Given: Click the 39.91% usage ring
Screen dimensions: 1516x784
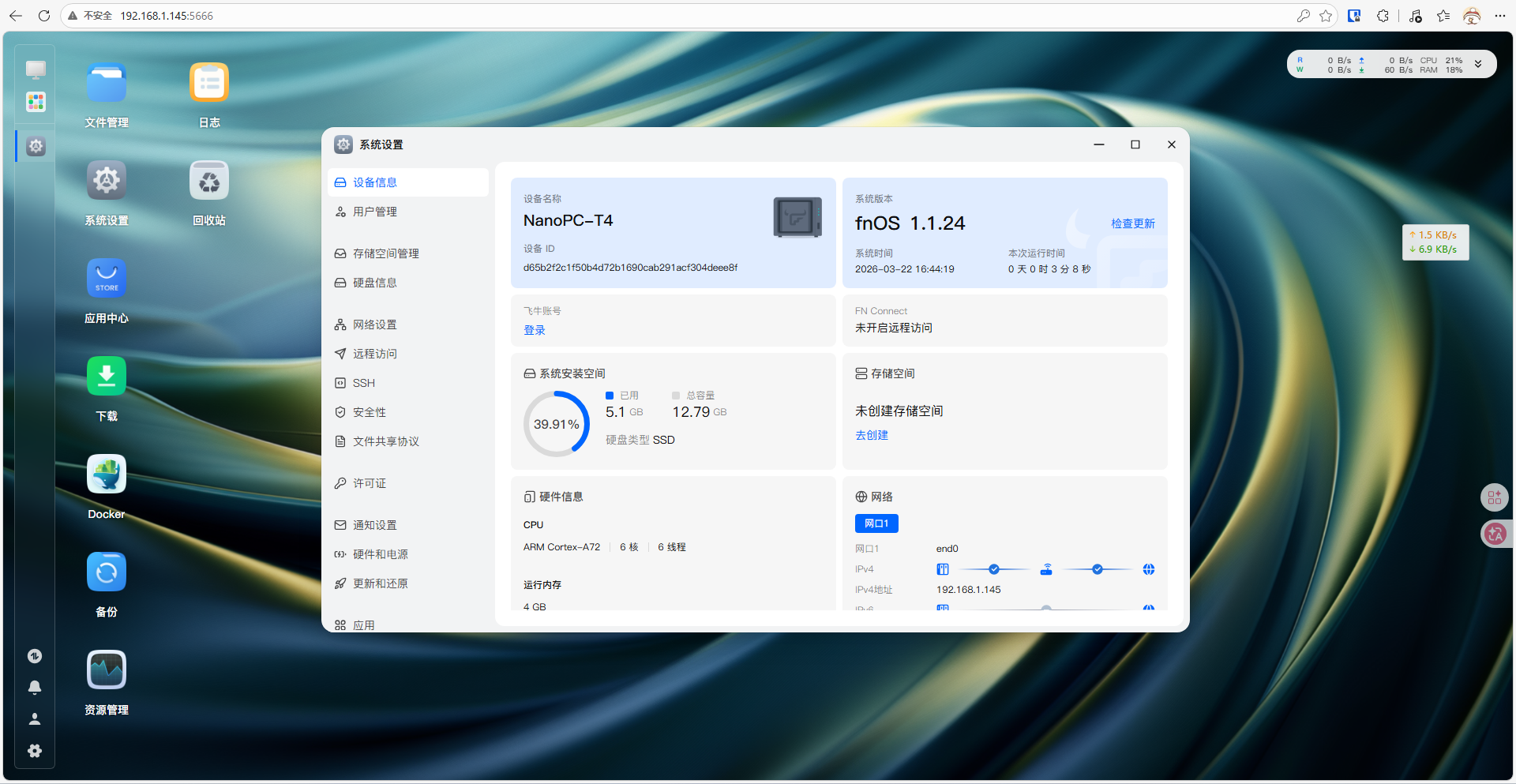Looking at the screenshot, I should point(557,424).
